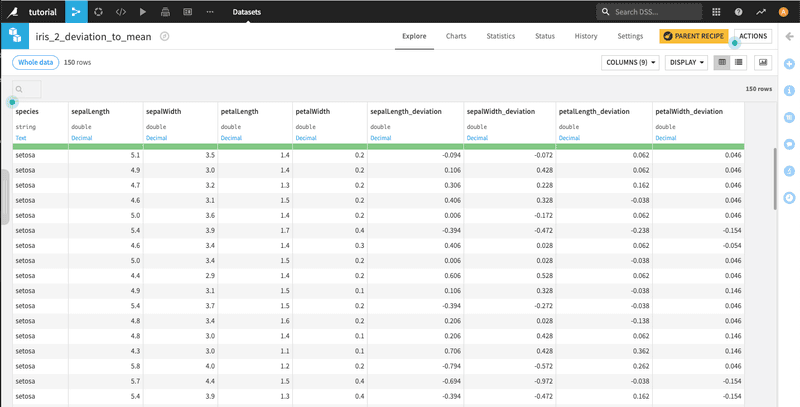Open the info details icon in right sidebar
The height and width of the screenshot is (407, 800).
(789, 91)
